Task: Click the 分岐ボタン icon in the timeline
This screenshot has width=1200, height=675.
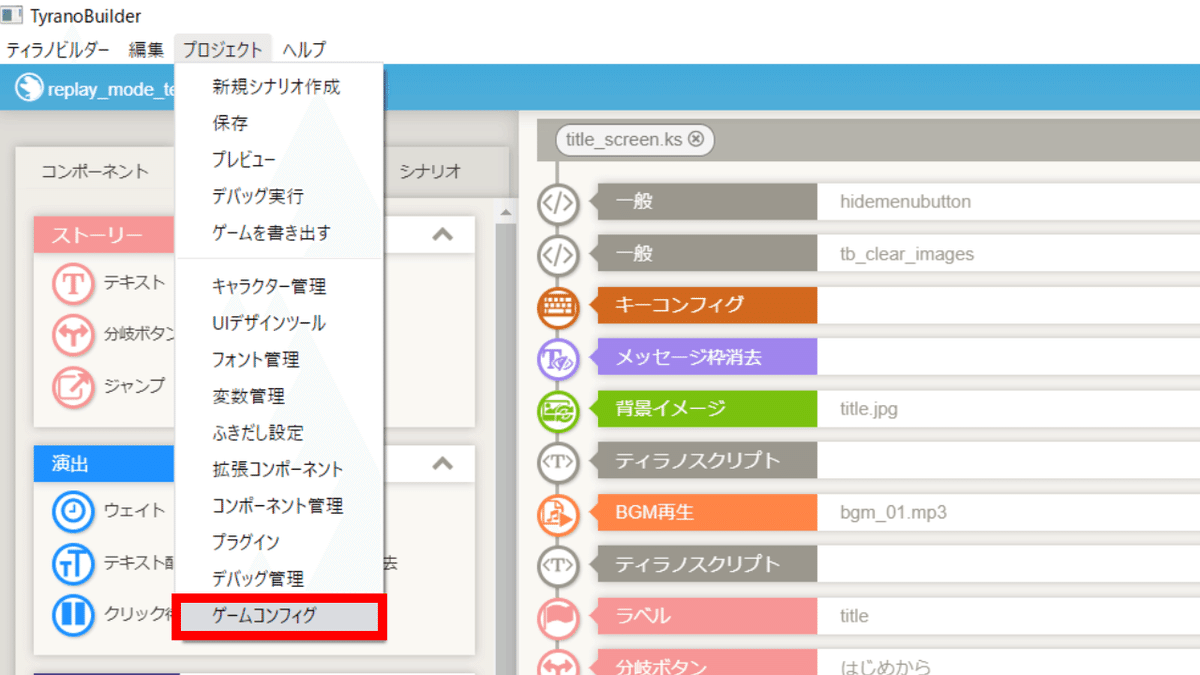Action: click(557, 664)
